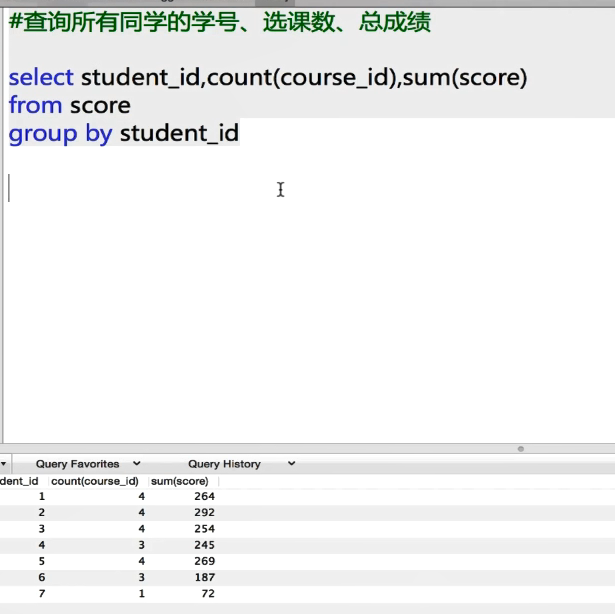Click sum(score) in the select statement
Screen dimensions: 615x614
pyautogui.click(x=465, y=77)
